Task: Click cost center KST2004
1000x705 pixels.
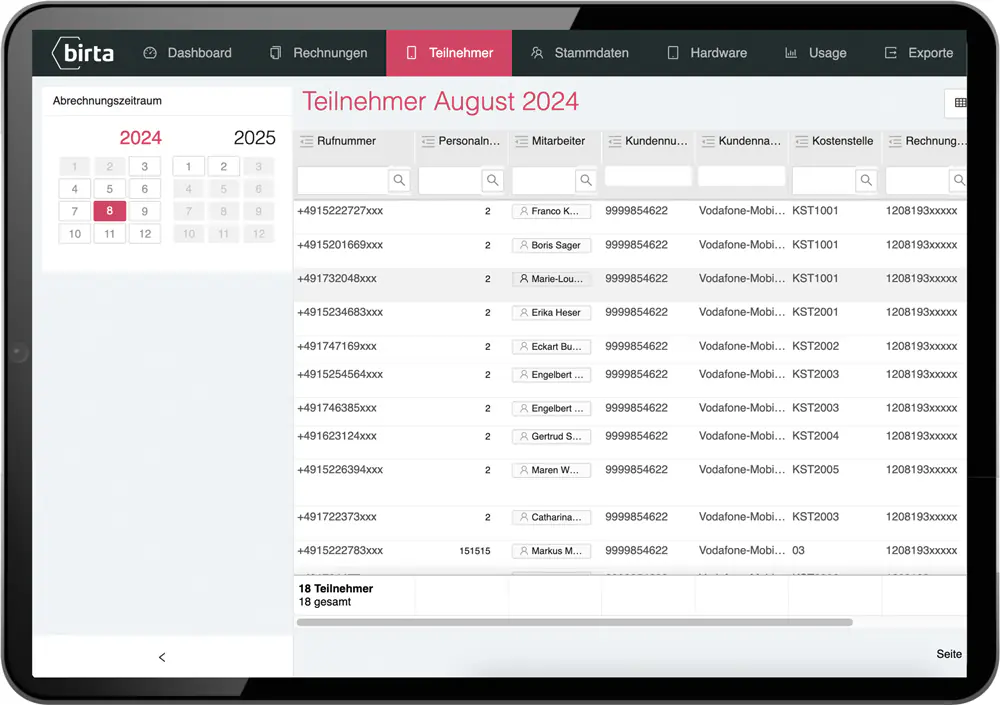Action: [x=815, y=436]
